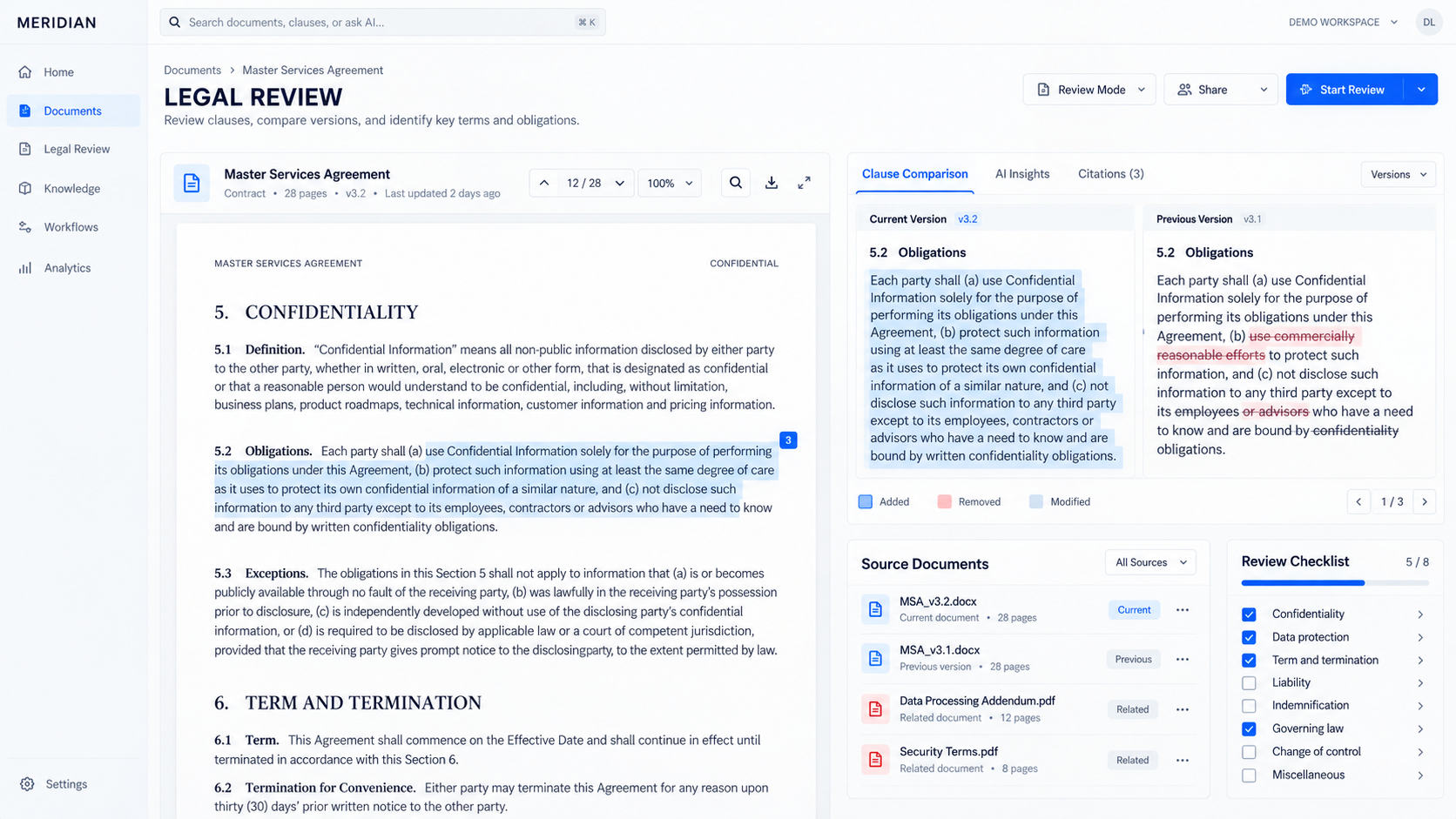Search within document magnifier icon
Viewport: 1456px width, 819px height.
pyautogui.click(x=736, y=183)
